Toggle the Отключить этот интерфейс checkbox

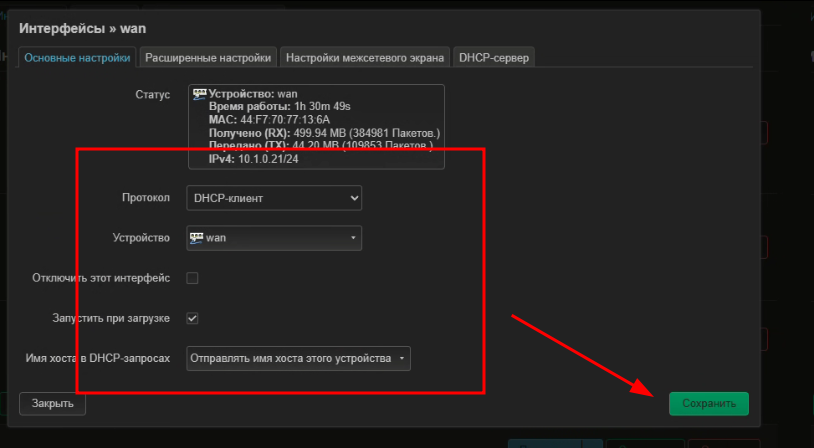point(193,278)
